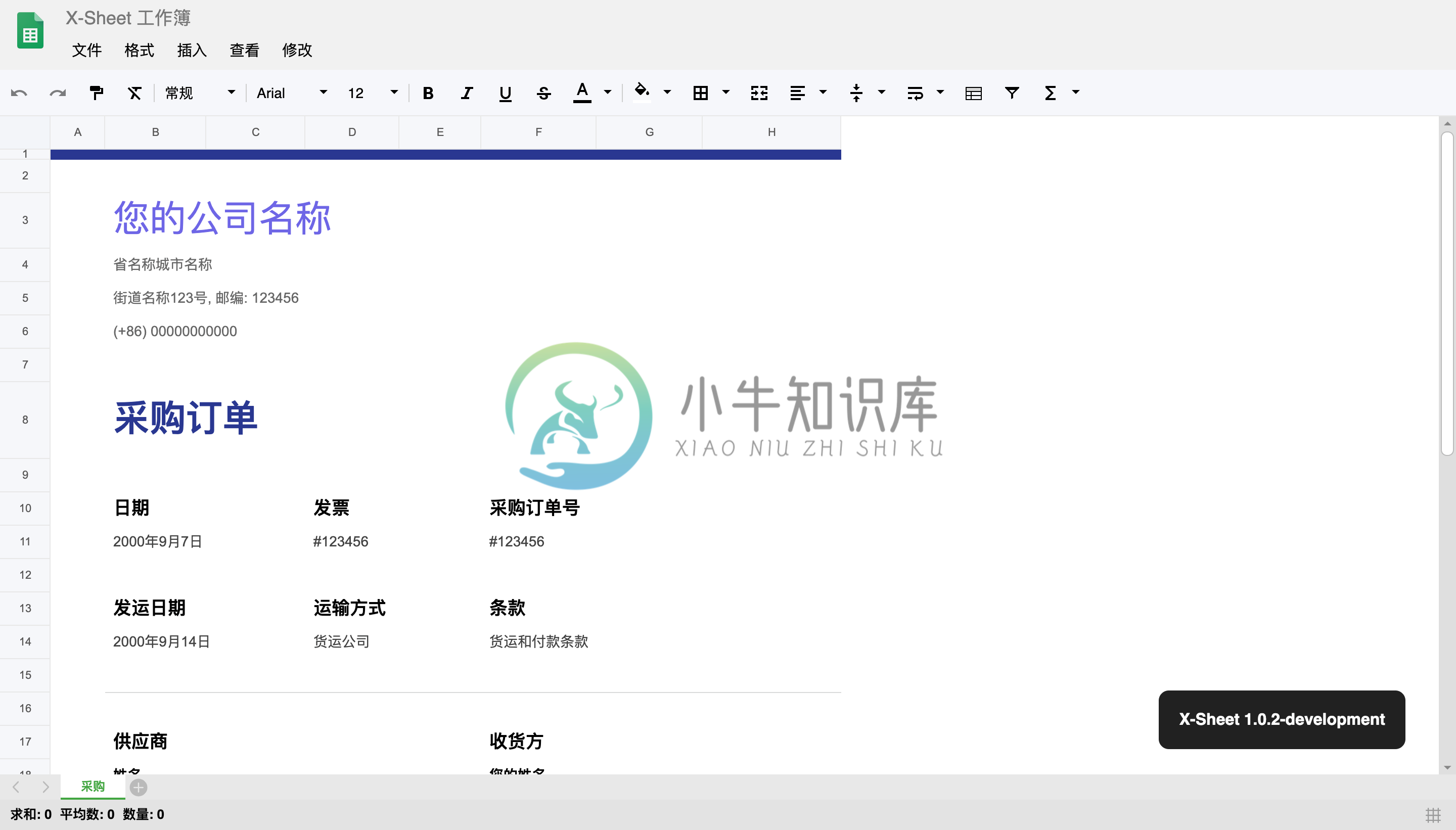Apply the current font color
The height and width of the screenshot is (830, 1456).
tap(582, 93)
